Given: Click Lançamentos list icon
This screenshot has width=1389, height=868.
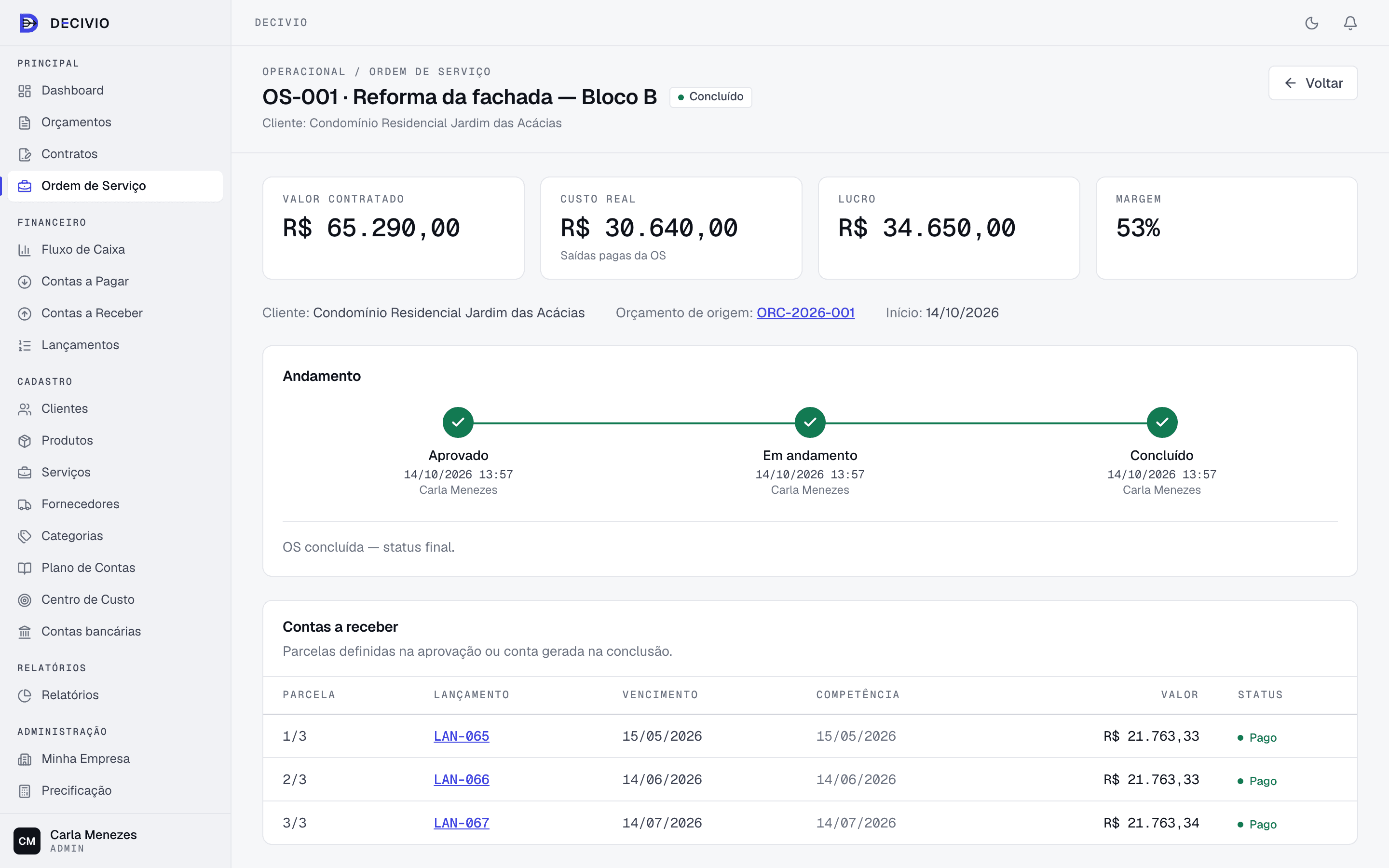Looking at the screenshot, I should [x=25, y=345].
